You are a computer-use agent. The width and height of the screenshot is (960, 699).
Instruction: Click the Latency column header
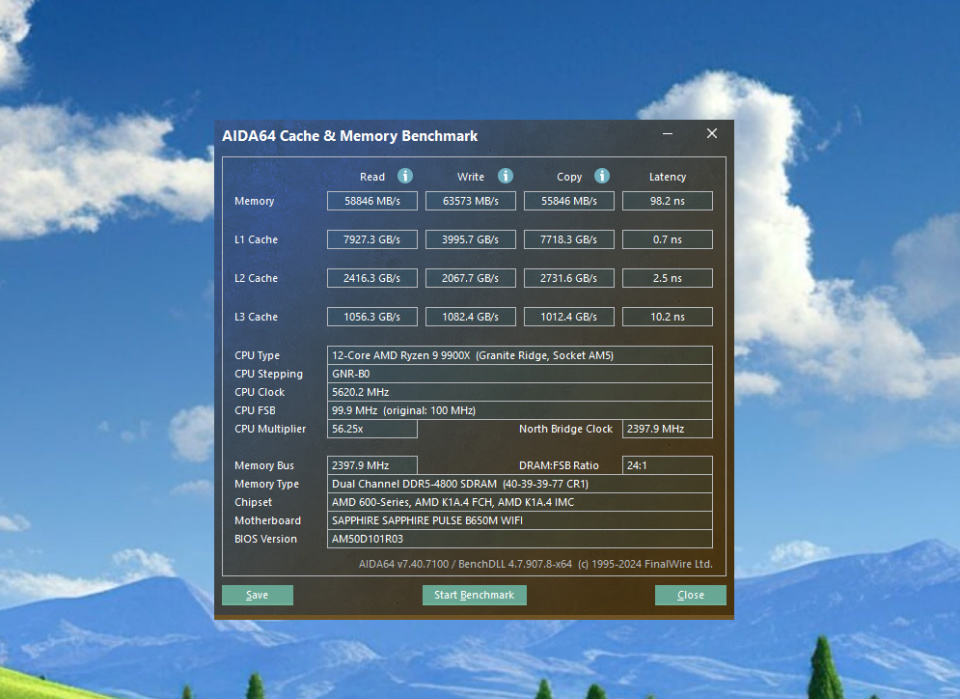tap(667, 177)
